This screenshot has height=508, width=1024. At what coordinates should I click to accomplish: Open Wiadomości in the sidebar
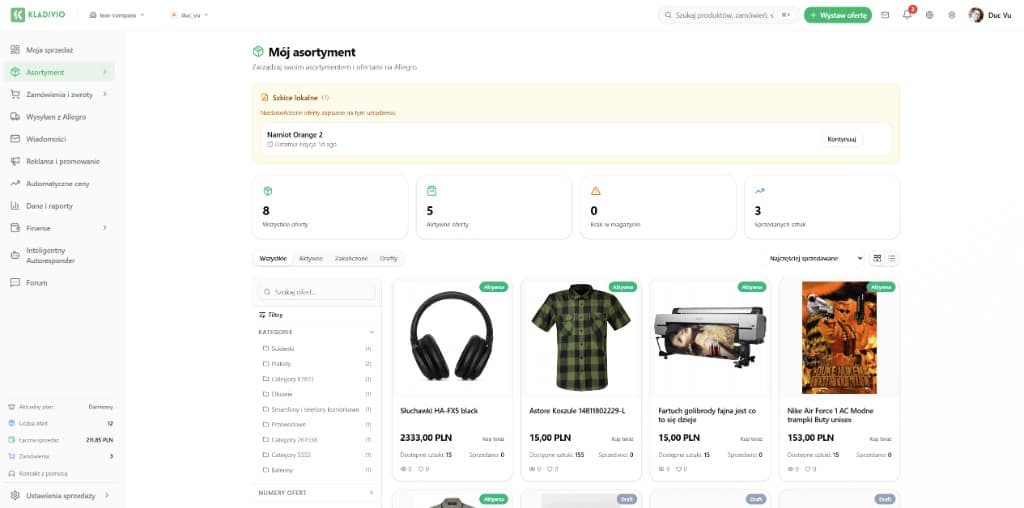click(x=46, y=139)
